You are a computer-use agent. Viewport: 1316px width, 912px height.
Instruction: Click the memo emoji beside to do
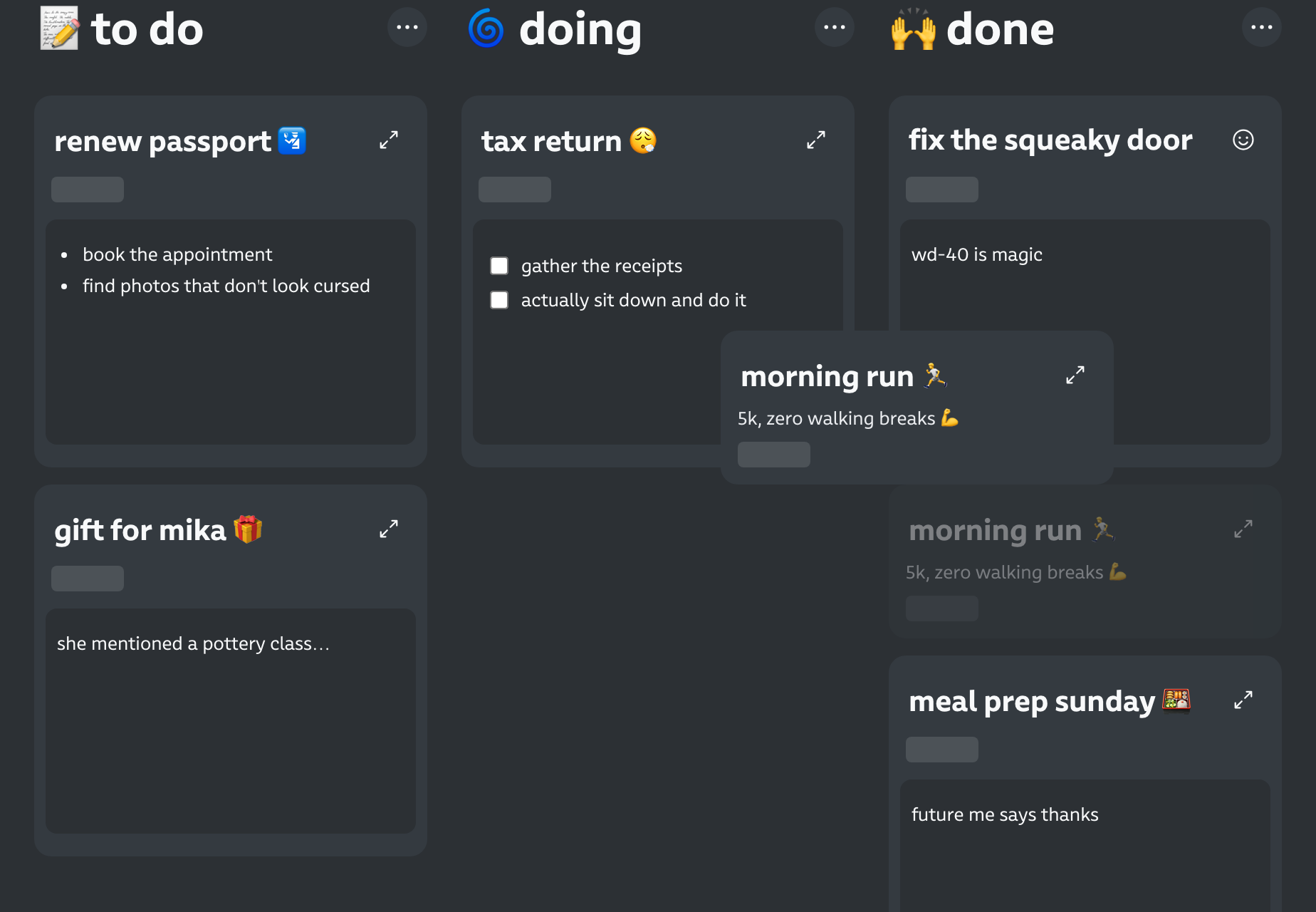tap(59, 28)
